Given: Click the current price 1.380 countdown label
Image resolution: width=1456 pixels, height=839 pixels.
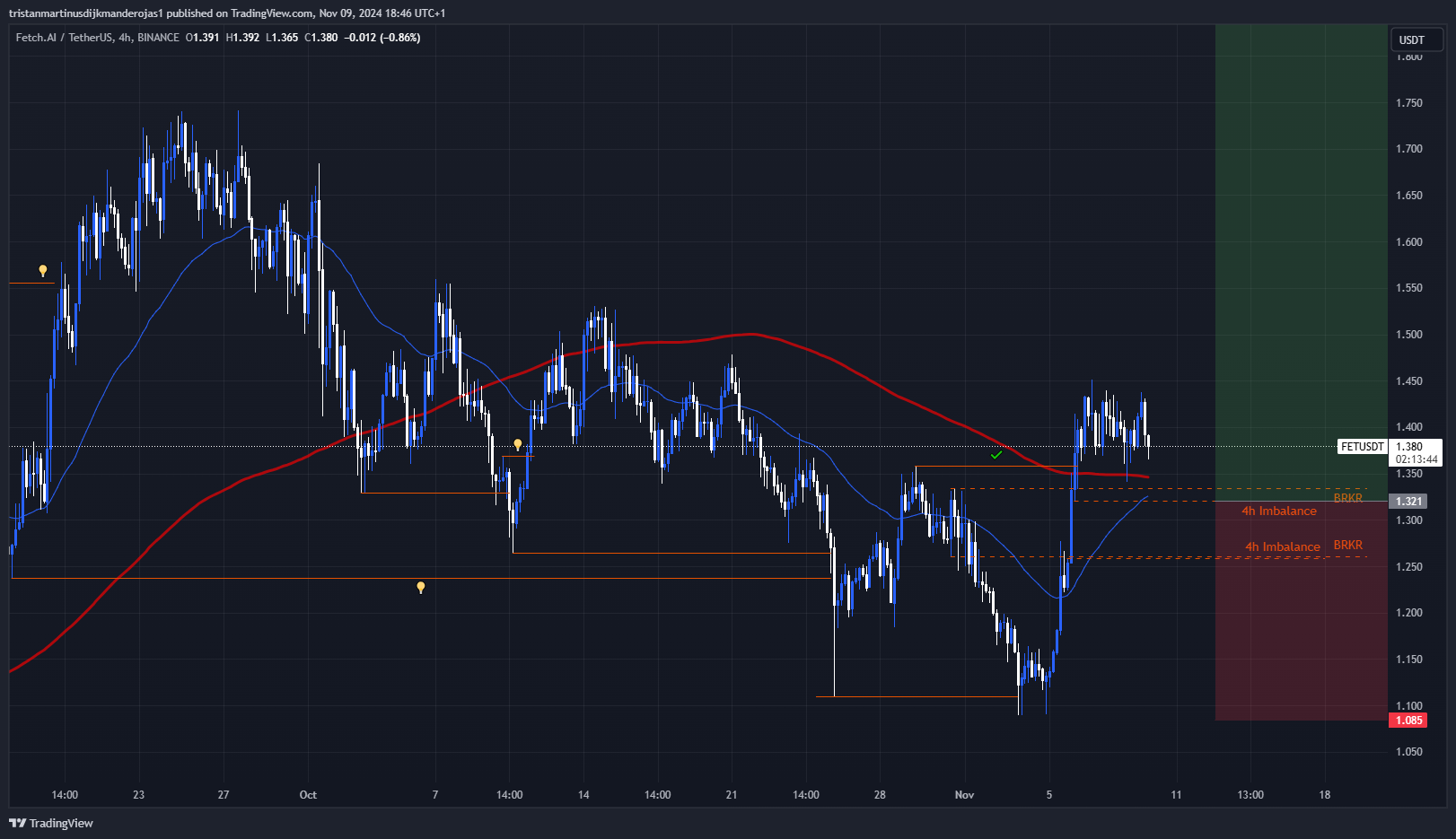Looking at the screenshot, I should click(1416, 452).
